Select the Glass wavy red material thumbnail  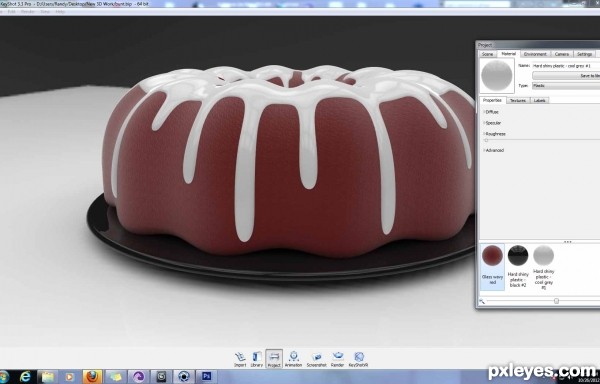492,267
